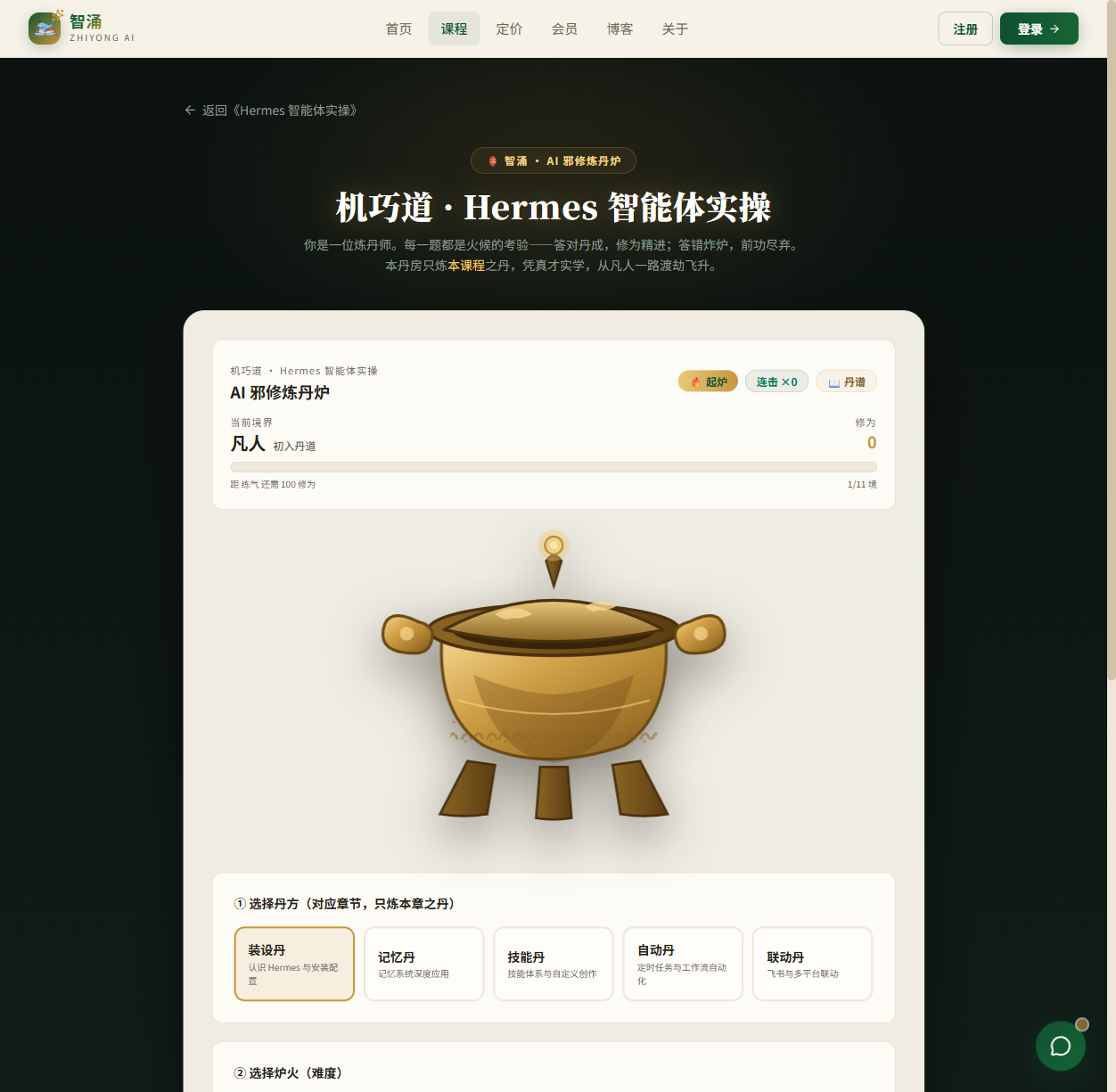Open the 关于 page

coord(675,29)
